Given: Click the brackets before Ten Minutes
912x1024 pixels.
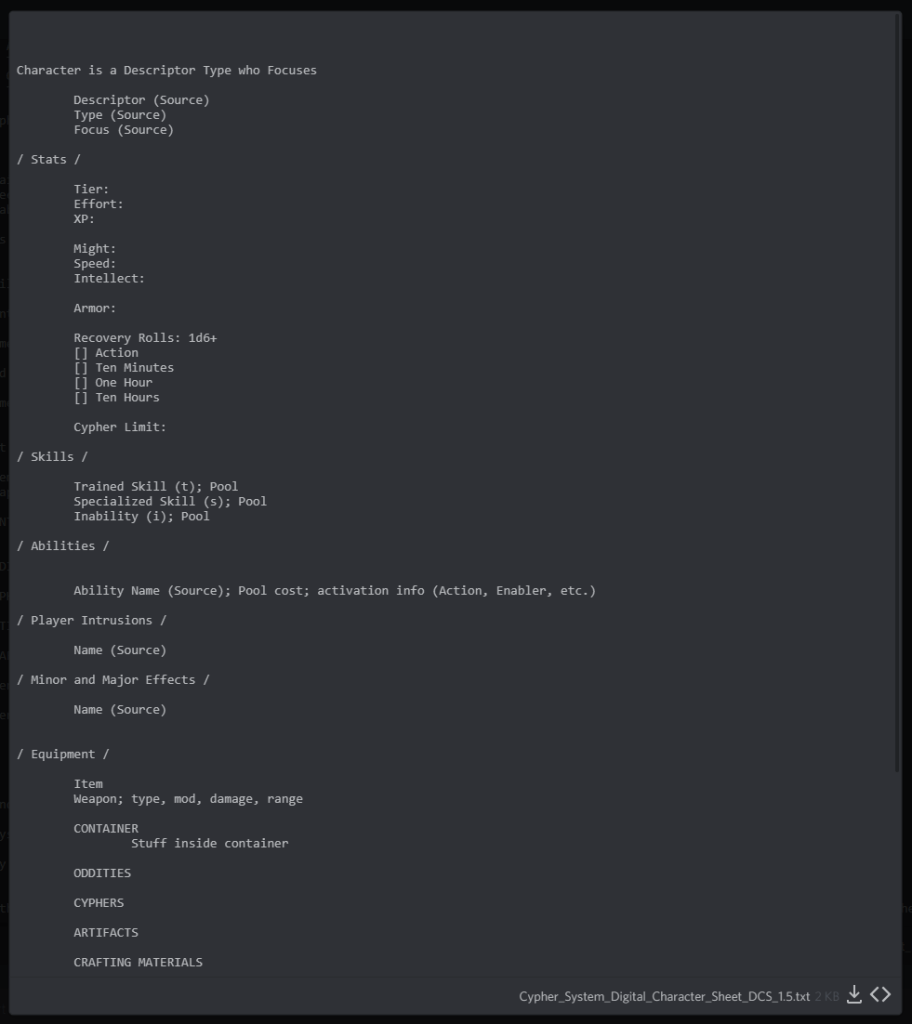Looking at the screenshot, I should (x=81, y=368).
